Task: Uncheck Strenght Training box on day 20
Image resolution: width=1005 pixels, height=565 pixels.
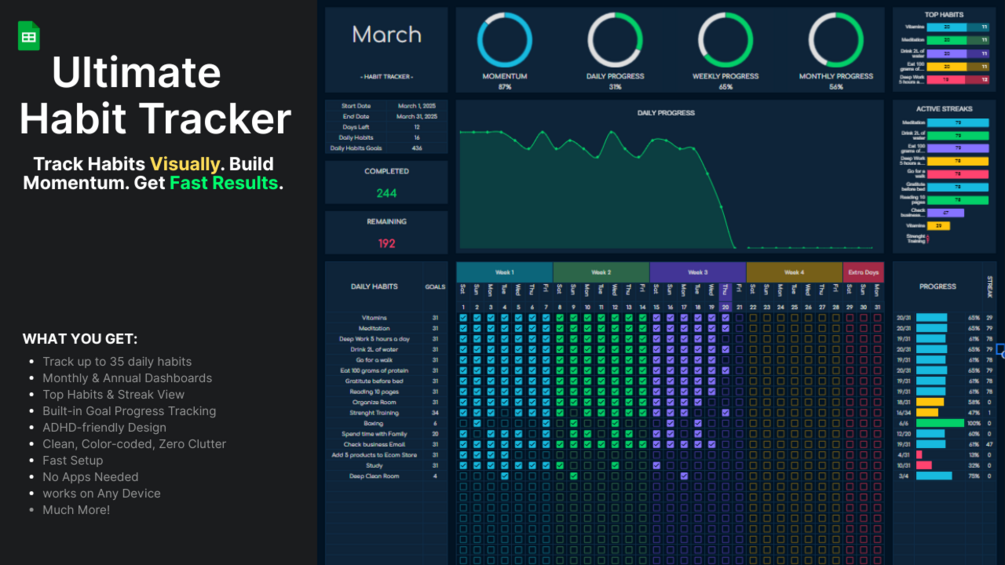Action: (x=726, y=413)
